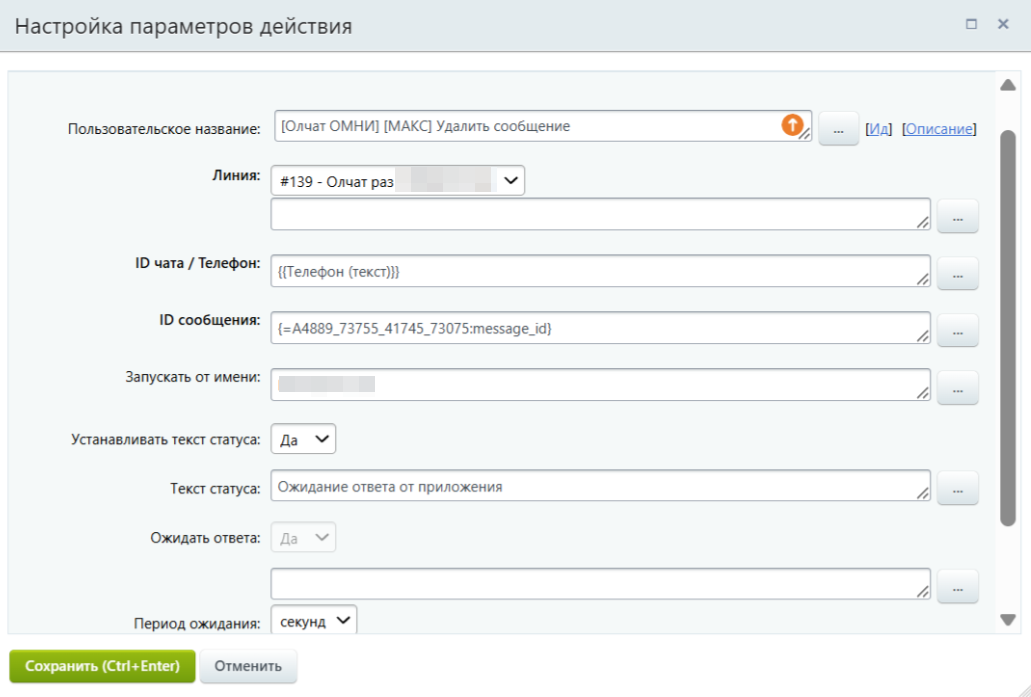Image resolution: width=1031 pixels, height=697 pixels.
Task: Click the vertical scrollbar thumb
Action: (1007, 327)
